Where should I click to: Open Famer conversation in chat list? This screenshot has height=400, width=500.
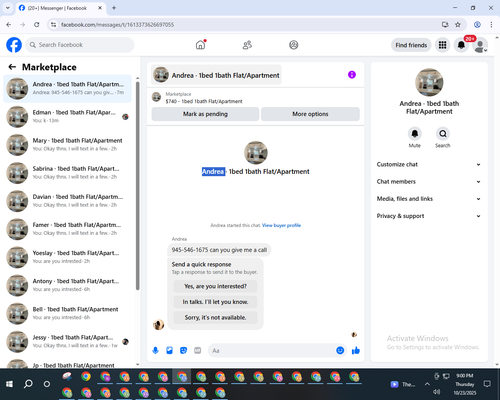point(67,229)
